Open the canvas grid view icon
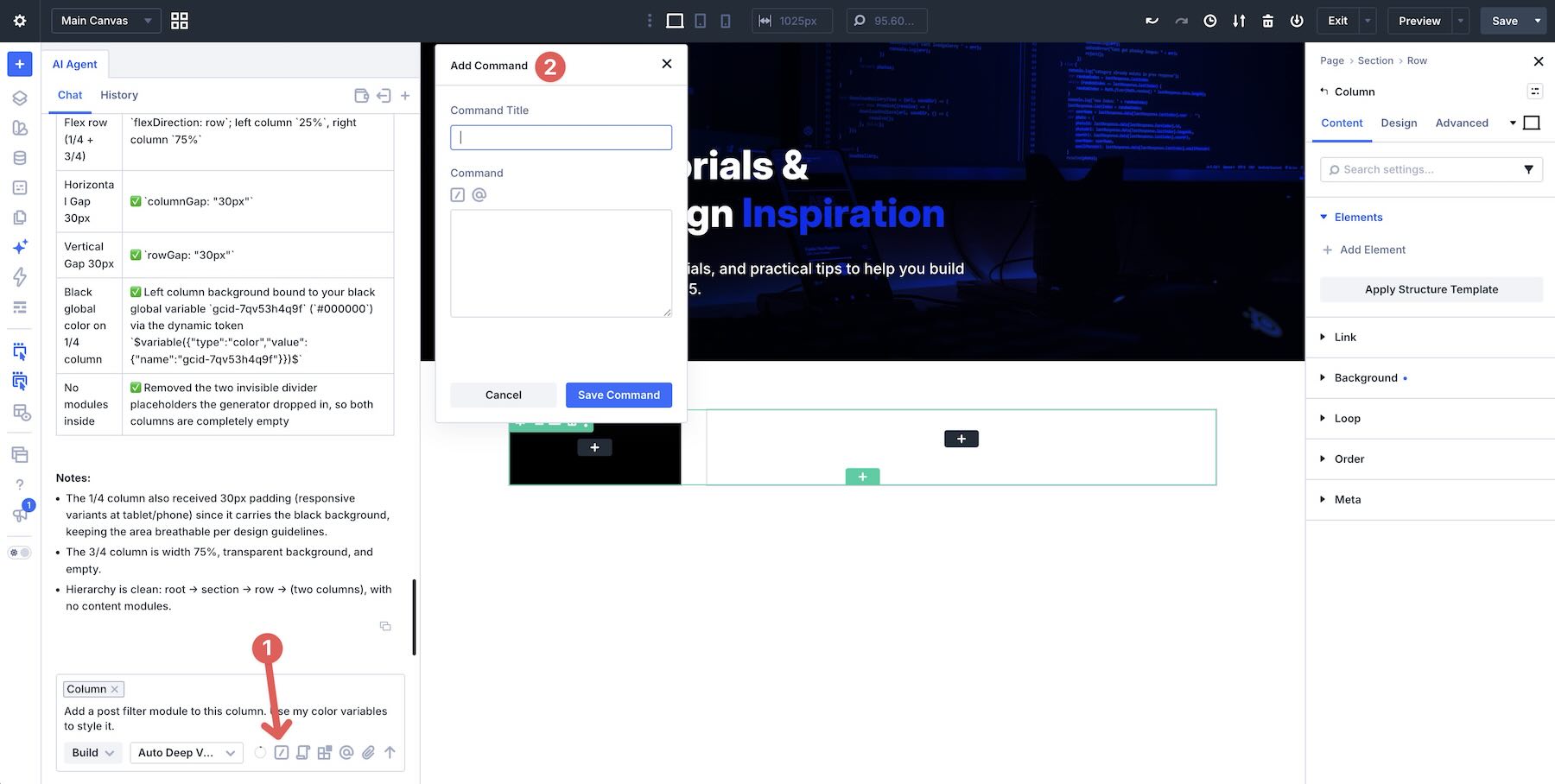Screen dimensions: 1555x784 point(180,21)
